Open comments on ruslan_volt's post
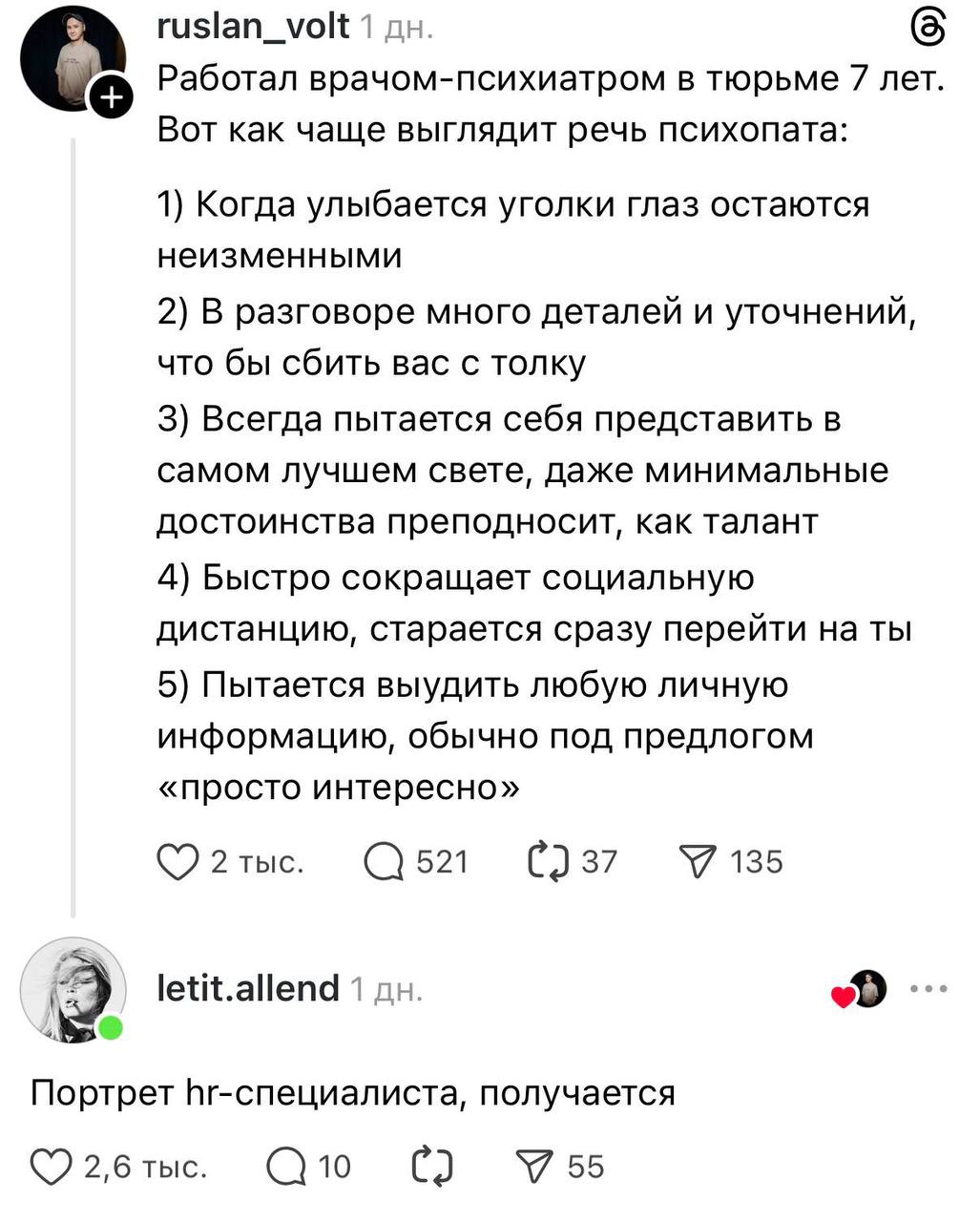Screen dimensions: 980x1222 coord(385,862)
